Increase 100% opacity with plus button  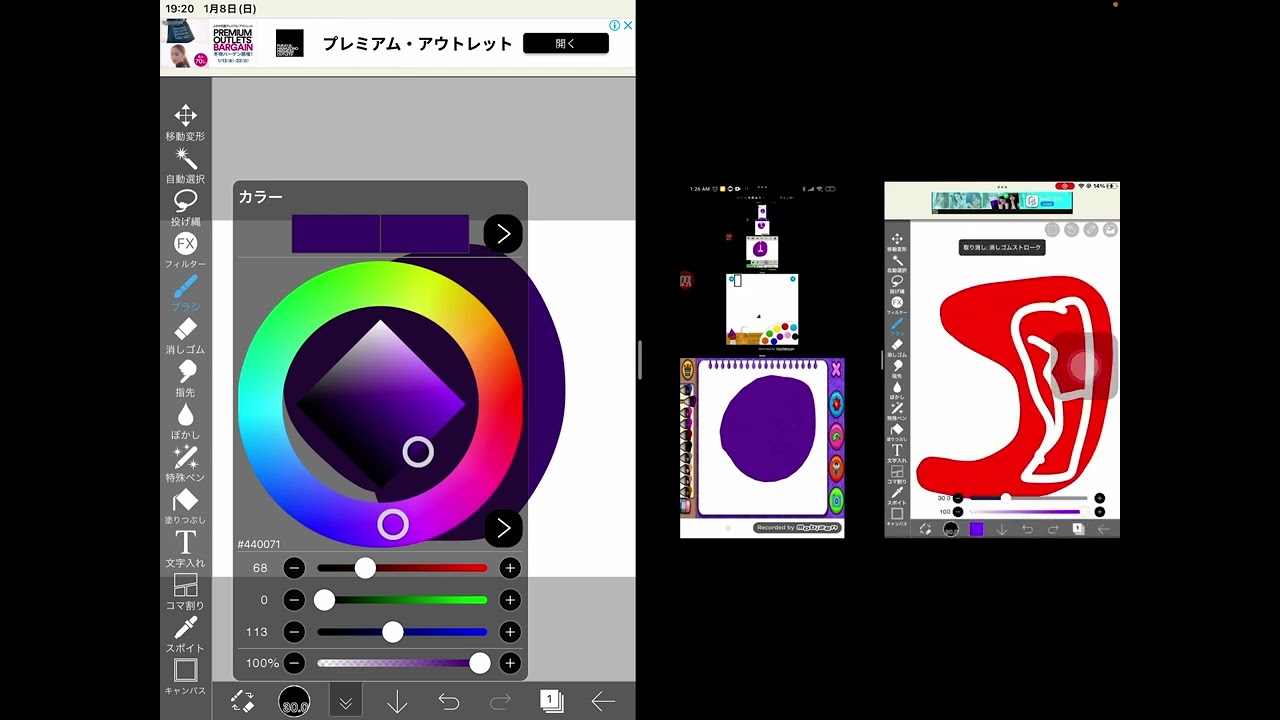pyautogui.click(x=510, y=663)
